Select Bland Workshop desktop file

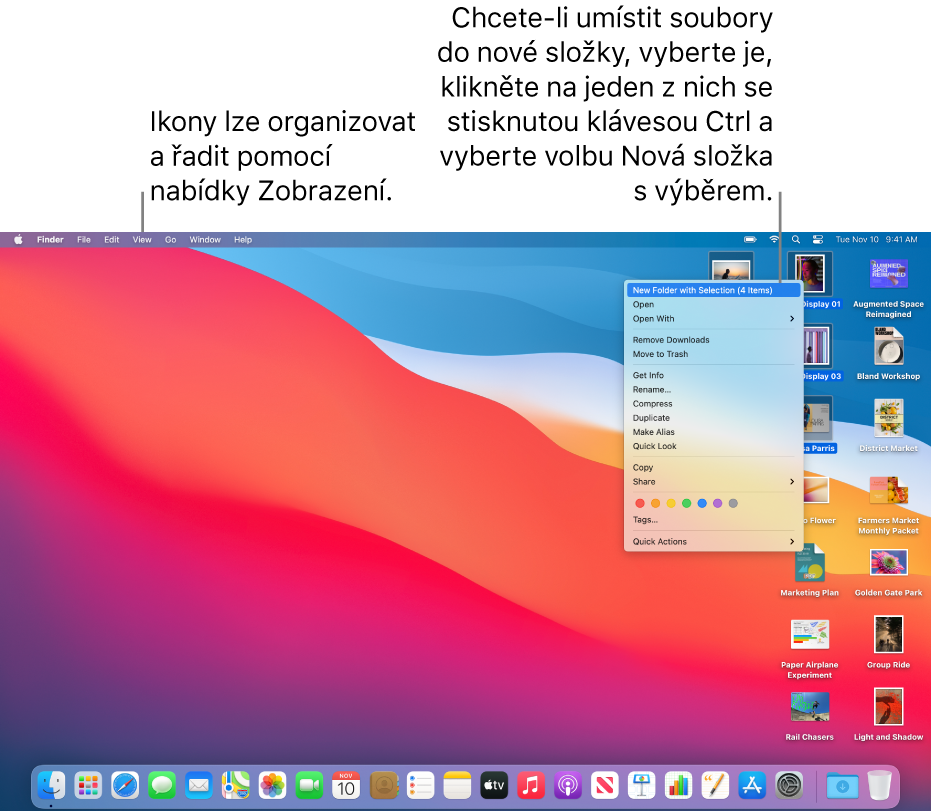(x=888, y=353)
